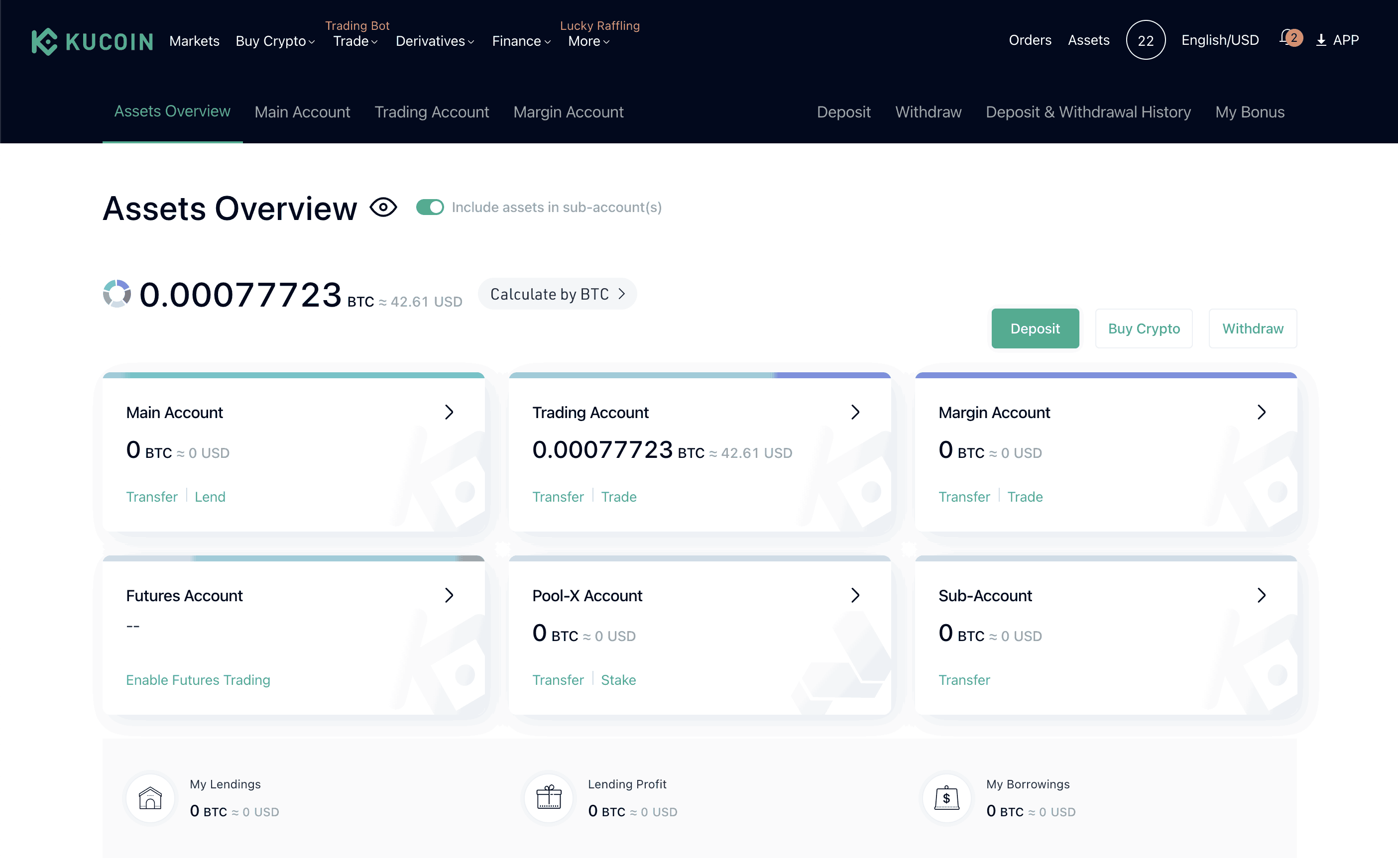Hide balances with the eye icon
Image resolution: width=1398 pixels, height=868 pixels.
[383, 207]
